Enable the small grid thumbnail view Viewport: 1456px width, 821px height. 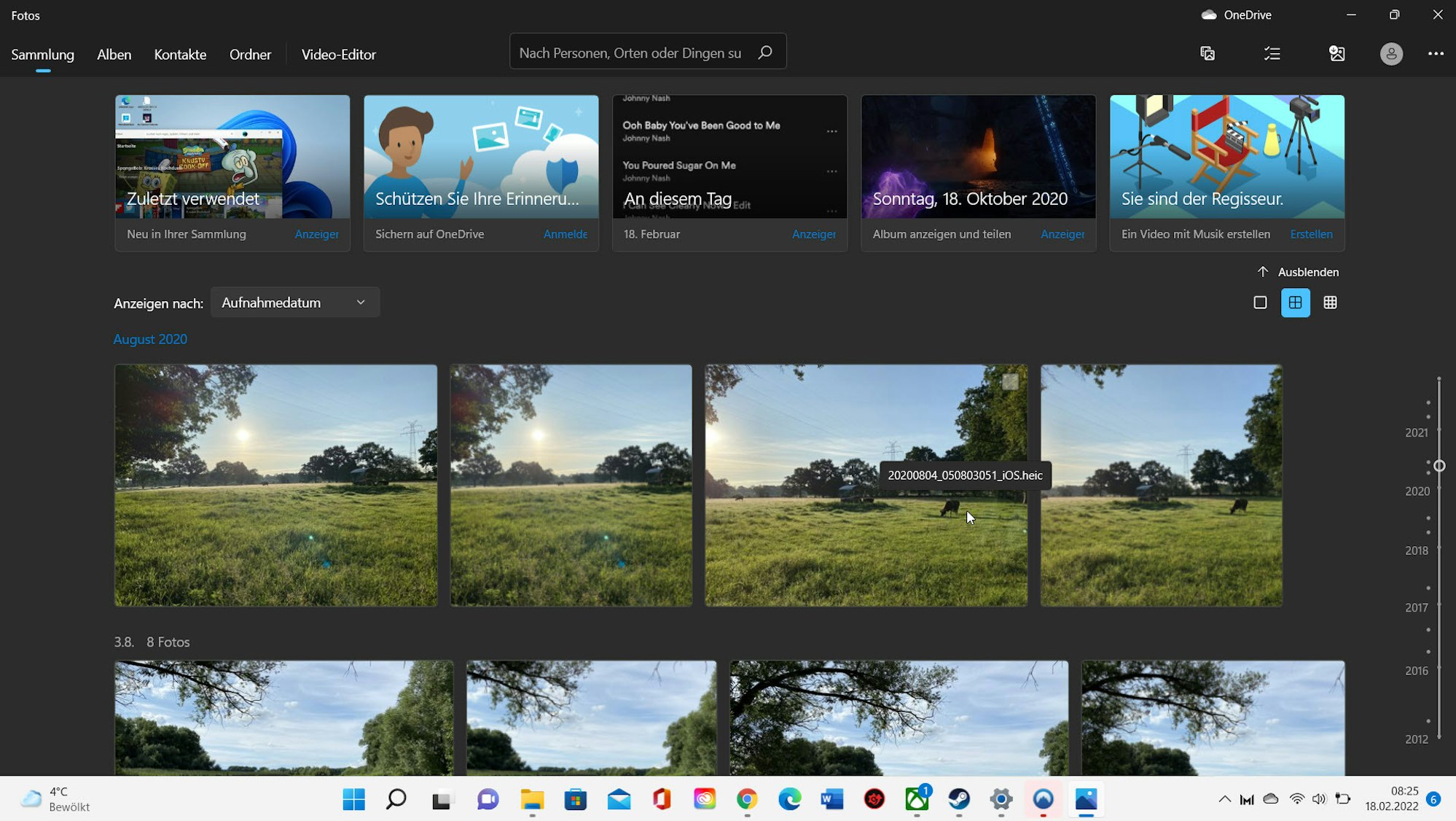[x=1331, y=302]
